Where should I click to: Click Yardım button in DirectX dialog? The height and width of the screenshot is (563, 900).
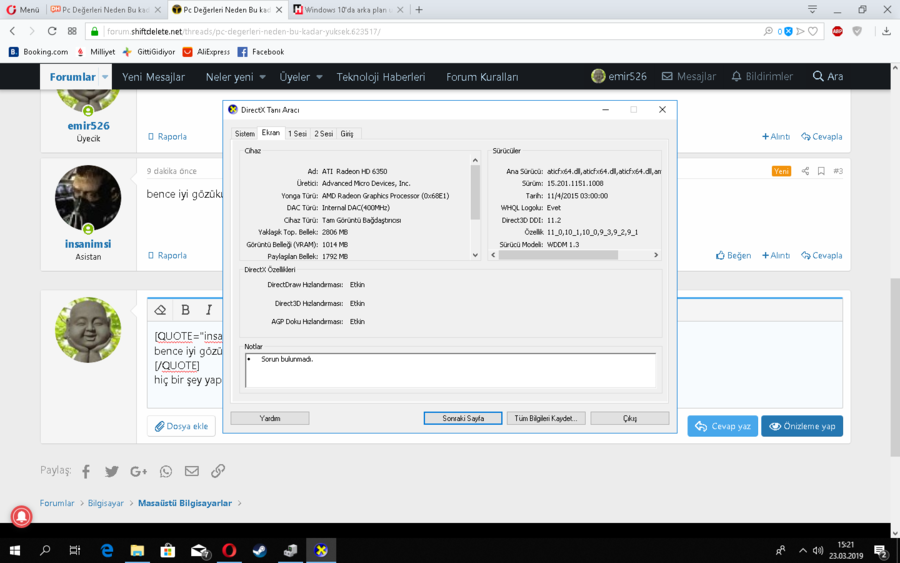pyautogui.click(x=270, y=418)
